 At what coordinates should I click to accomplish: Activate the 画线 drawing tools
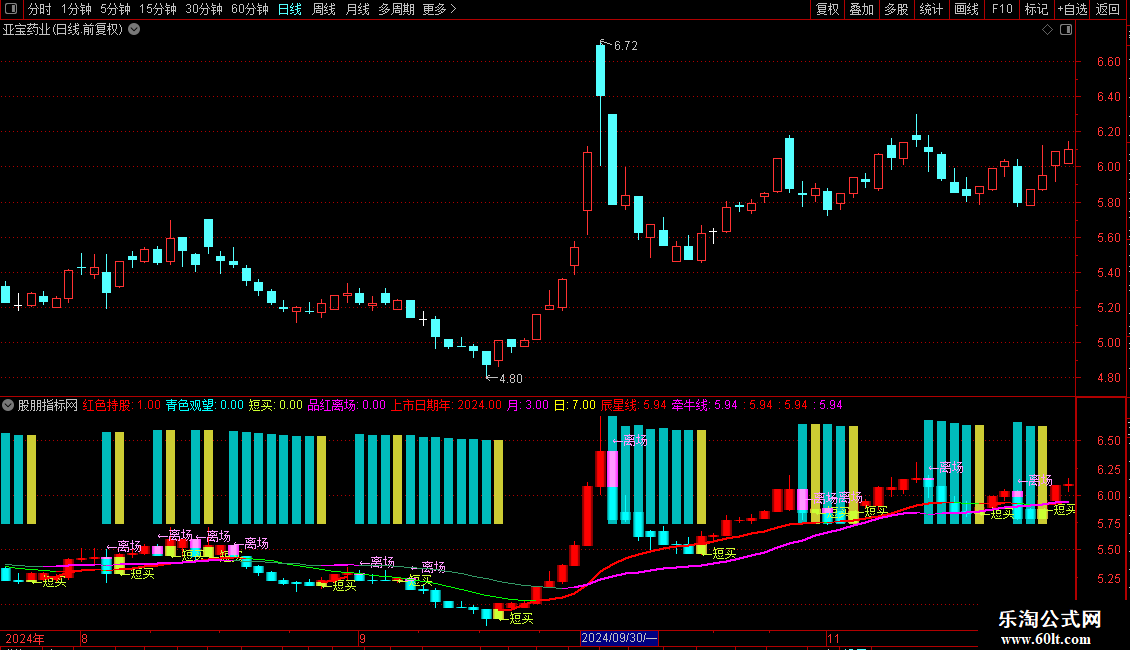(x=966, y=9)
